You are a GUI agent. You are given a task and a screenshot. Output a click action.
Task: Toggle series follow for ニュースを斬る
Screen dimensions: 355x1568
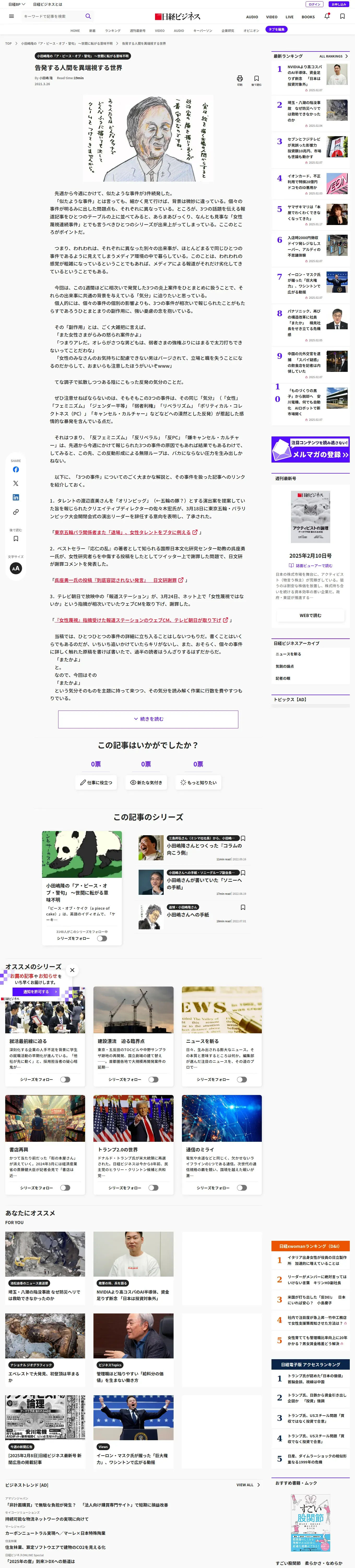click(x=242, y=1079)
